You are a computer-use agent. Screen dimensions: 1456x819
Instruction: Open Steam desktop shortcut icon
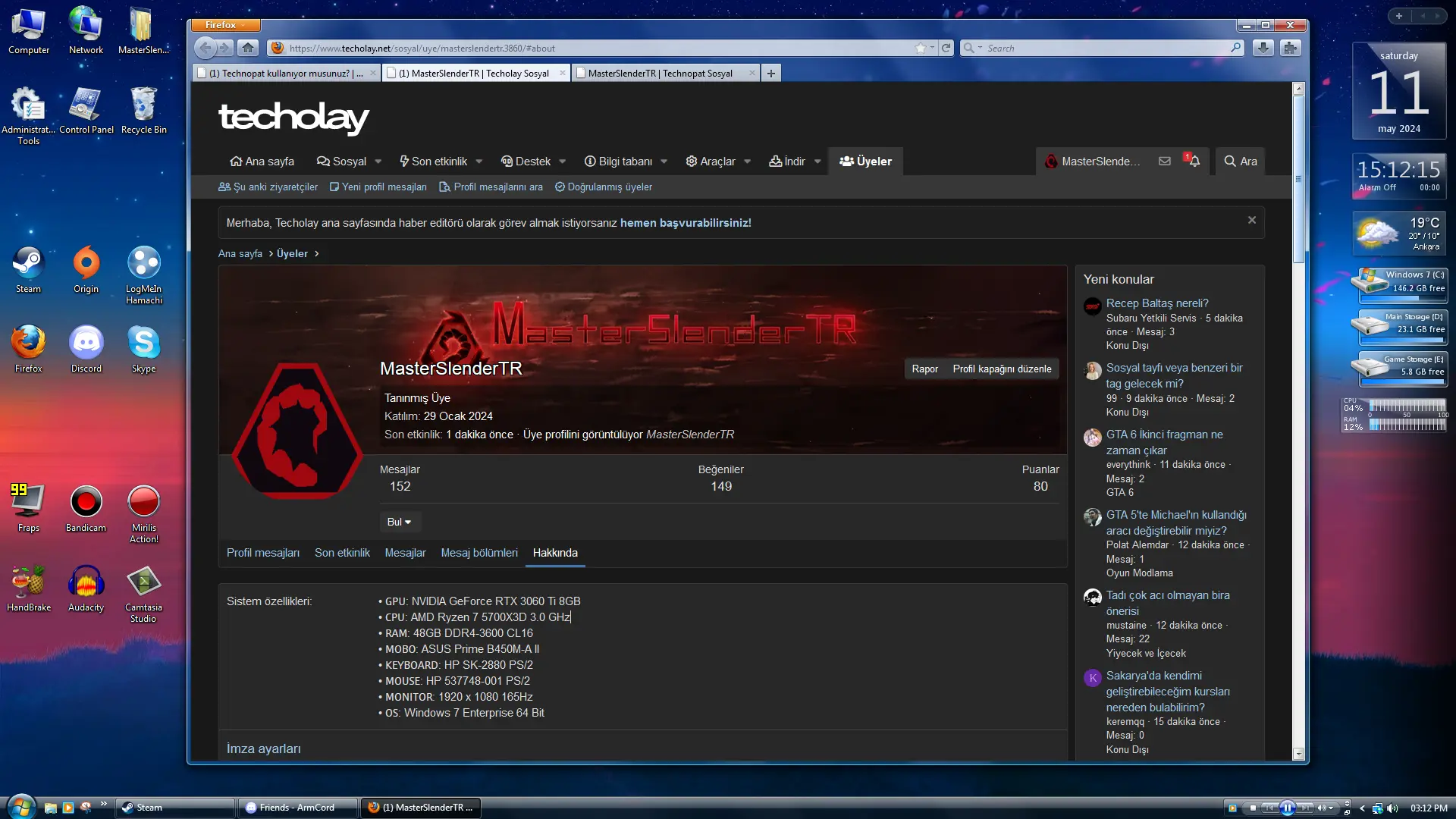(x=28, y=270)
